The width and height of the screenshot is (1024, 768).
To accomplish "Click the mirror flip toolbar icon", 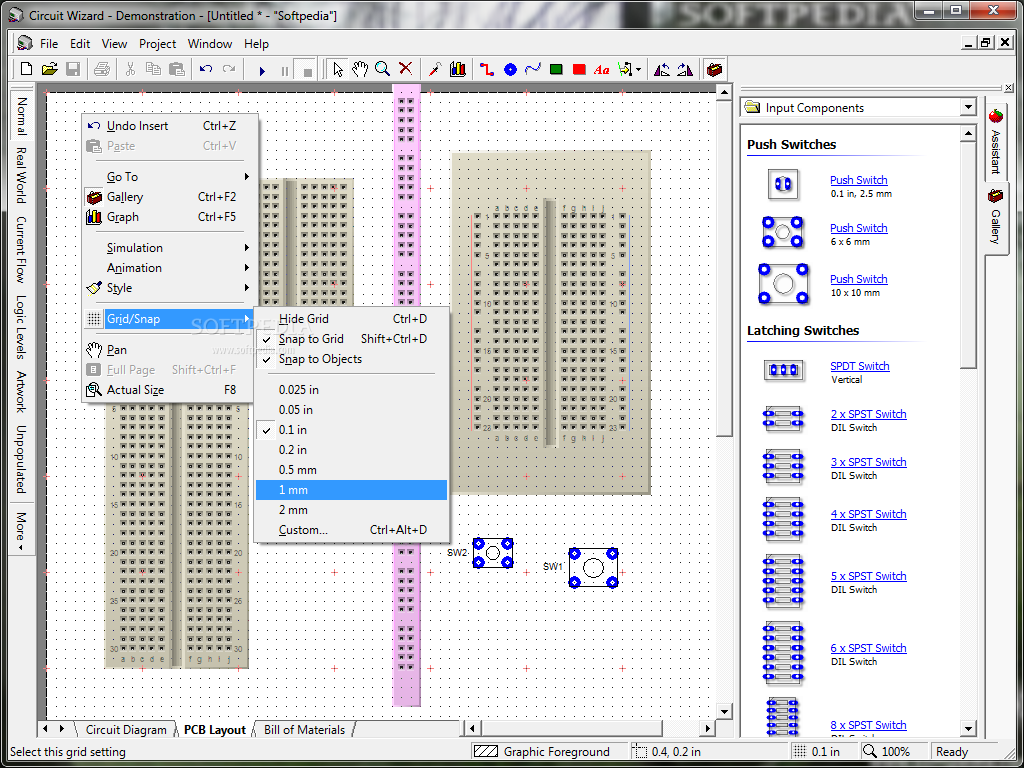I will tap(685, 69).
